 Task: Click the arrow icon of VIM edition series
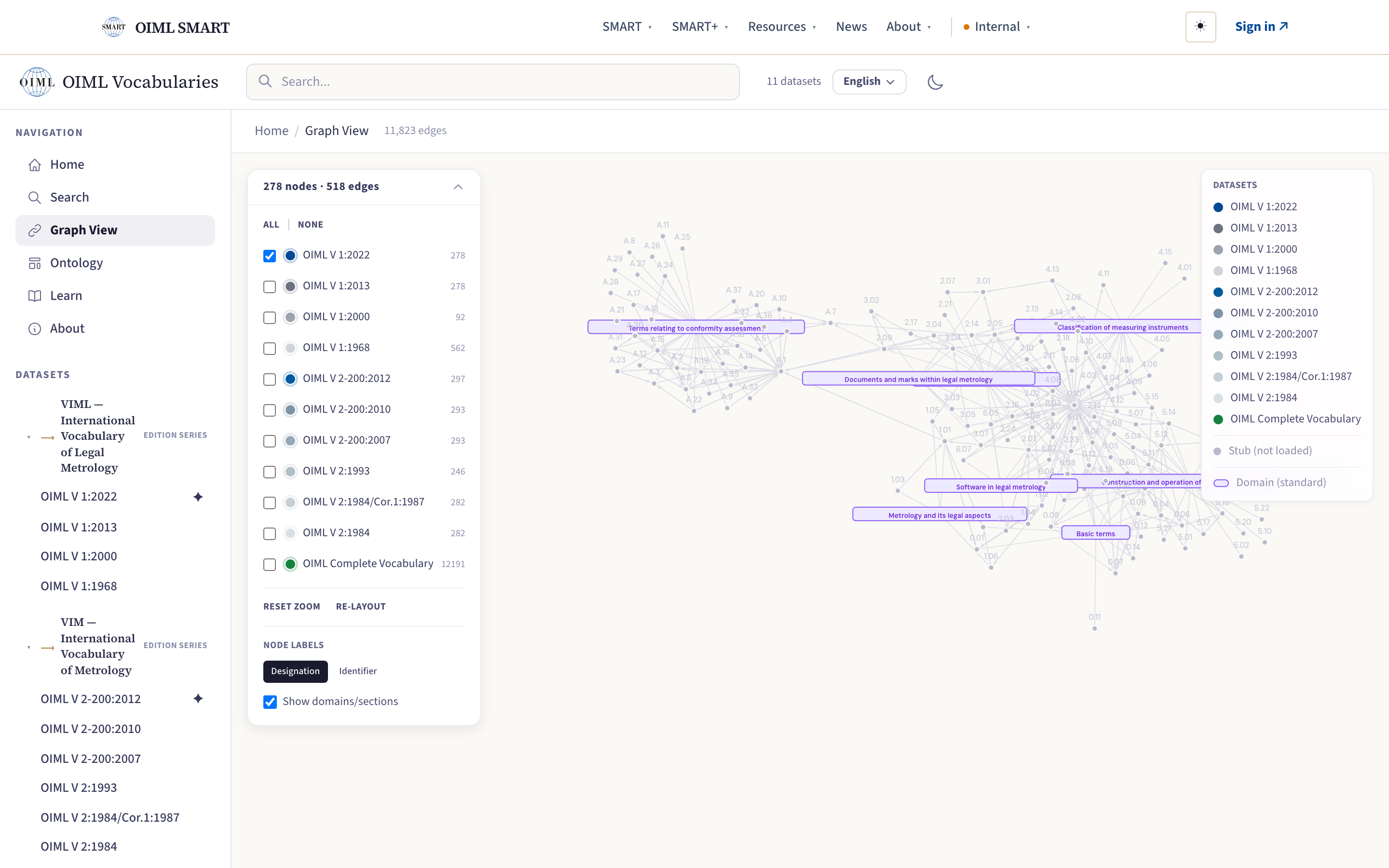[x=48, y=648]
